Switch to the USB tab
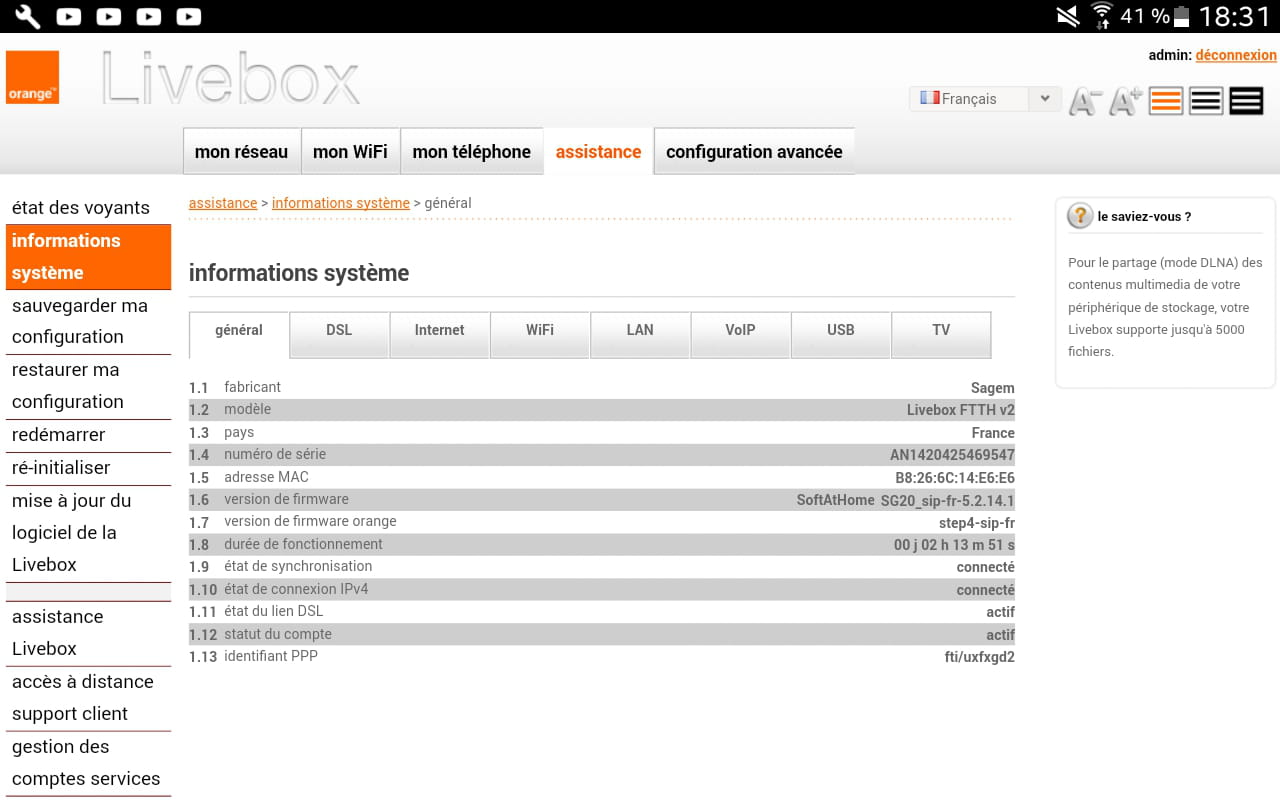 (841, 334)
